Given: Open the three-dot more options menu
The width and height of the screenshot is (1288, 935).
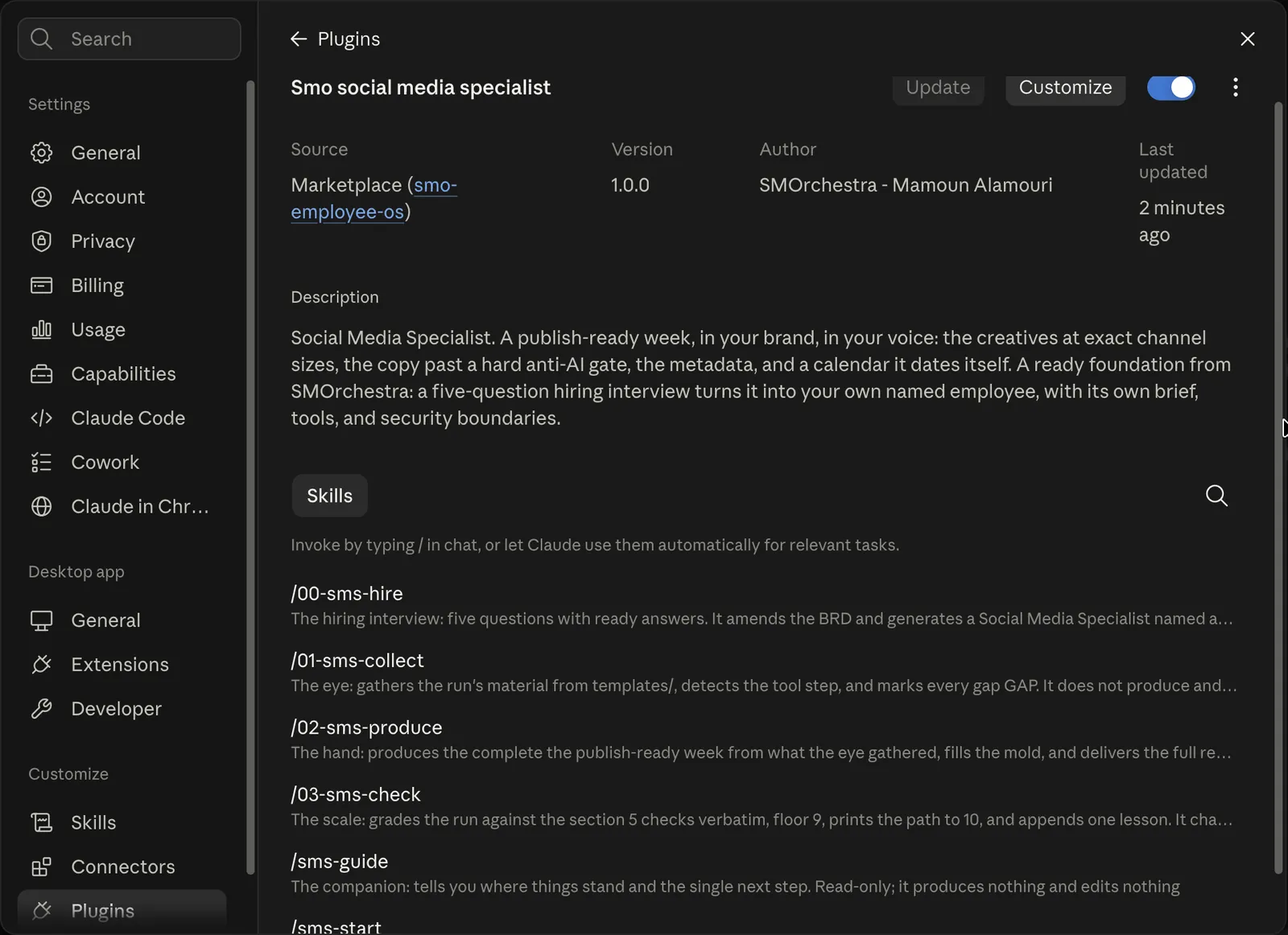Looking at the screenshot, I should pyautogui.click(x=1236, y=87).
